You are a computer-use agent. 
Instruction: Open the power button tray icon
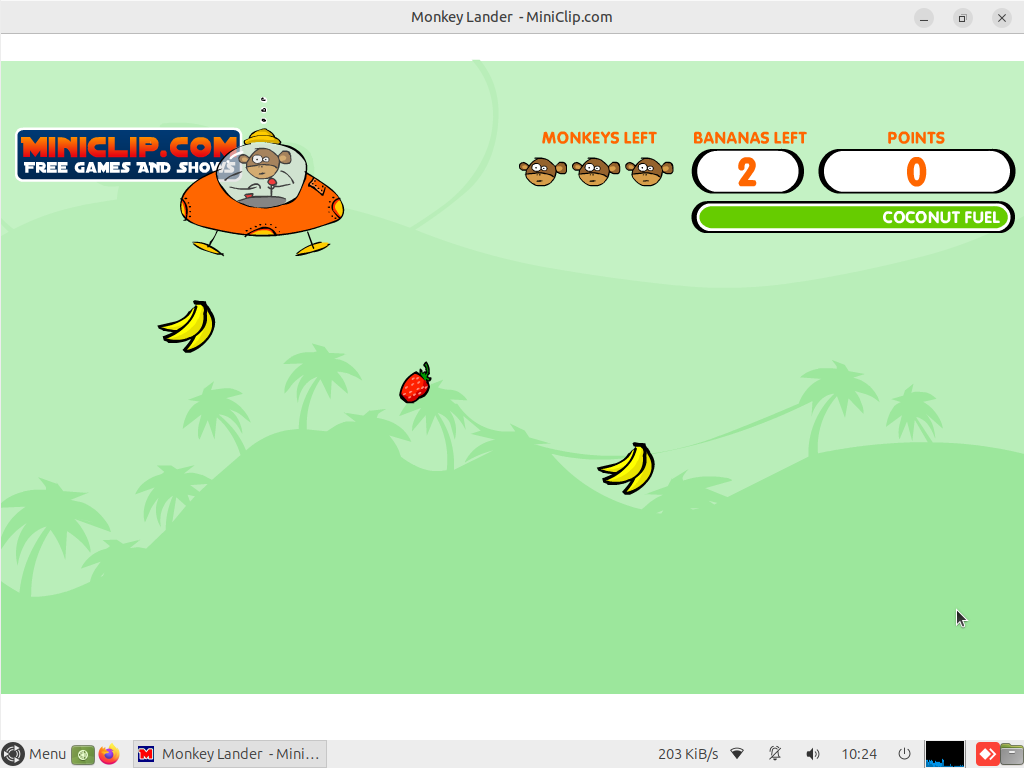click(904, 754)
